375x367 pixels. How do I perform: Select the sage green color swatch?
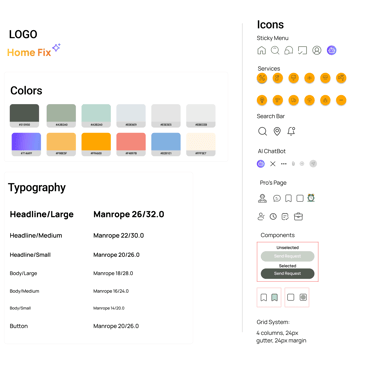[61, 116]
